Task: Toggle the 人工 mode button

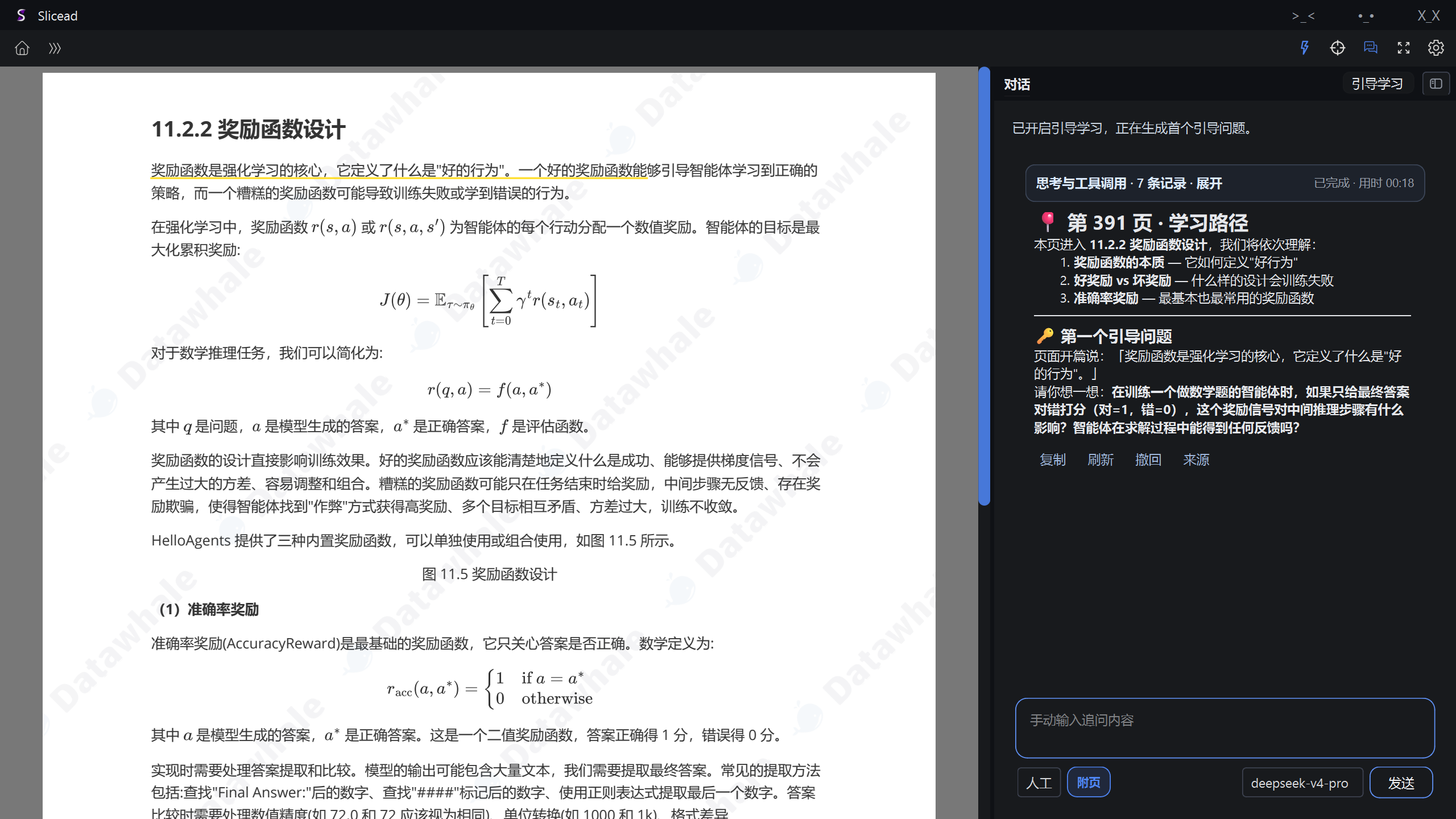Action: coord(1039,783)
